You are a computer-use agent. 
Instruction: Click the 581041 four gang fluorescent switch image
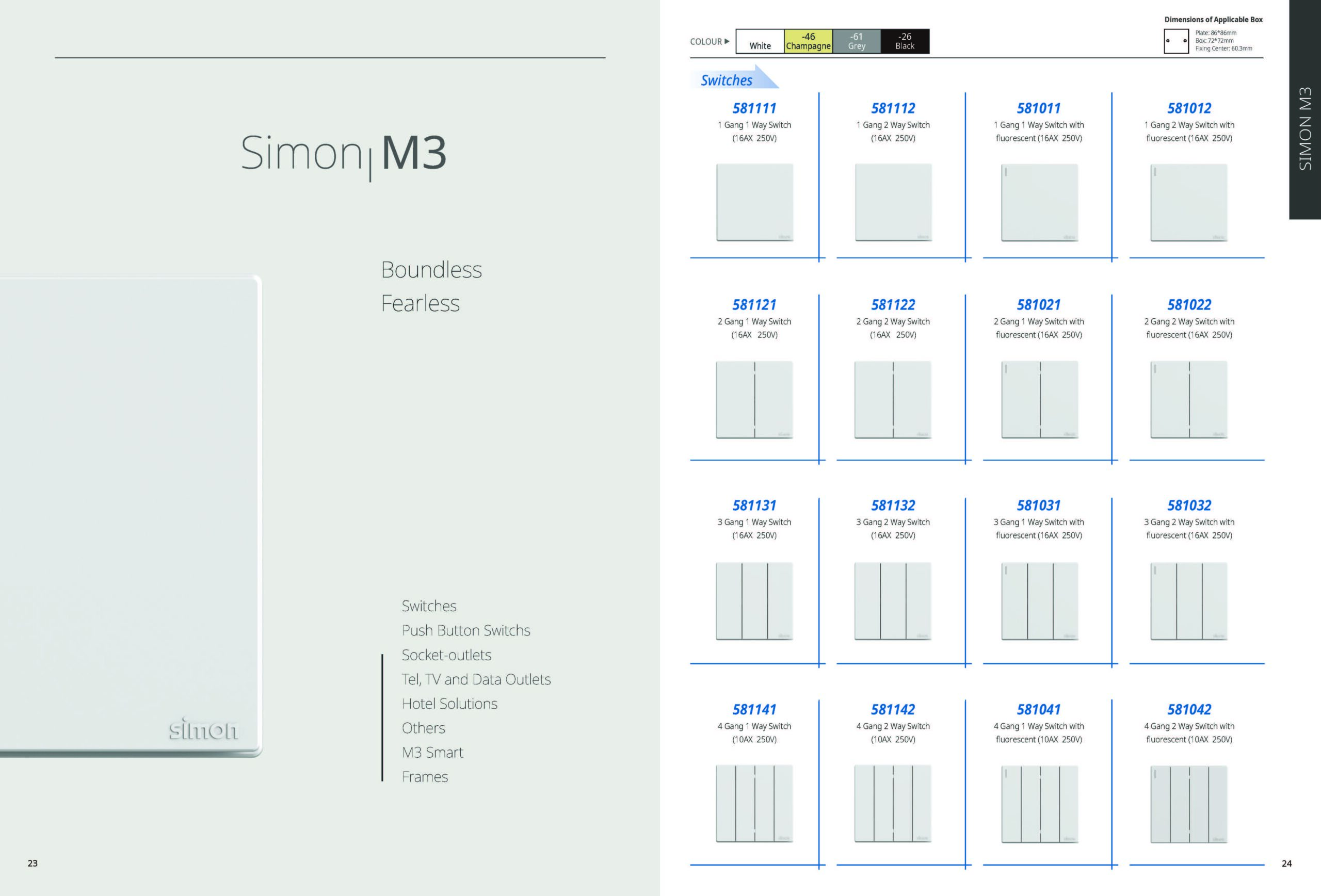[x=1039, y=804]
